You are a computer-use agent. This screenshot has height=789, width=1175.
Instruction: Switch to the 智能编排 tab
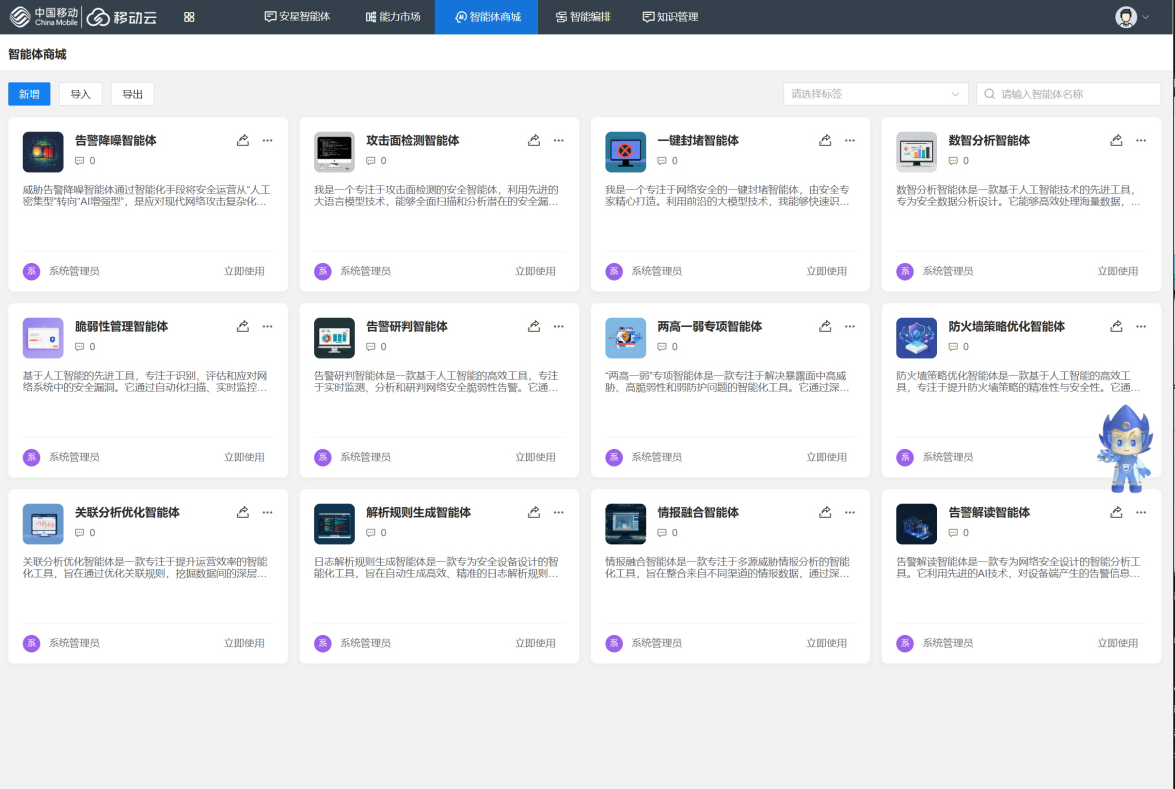coord(583,16)
